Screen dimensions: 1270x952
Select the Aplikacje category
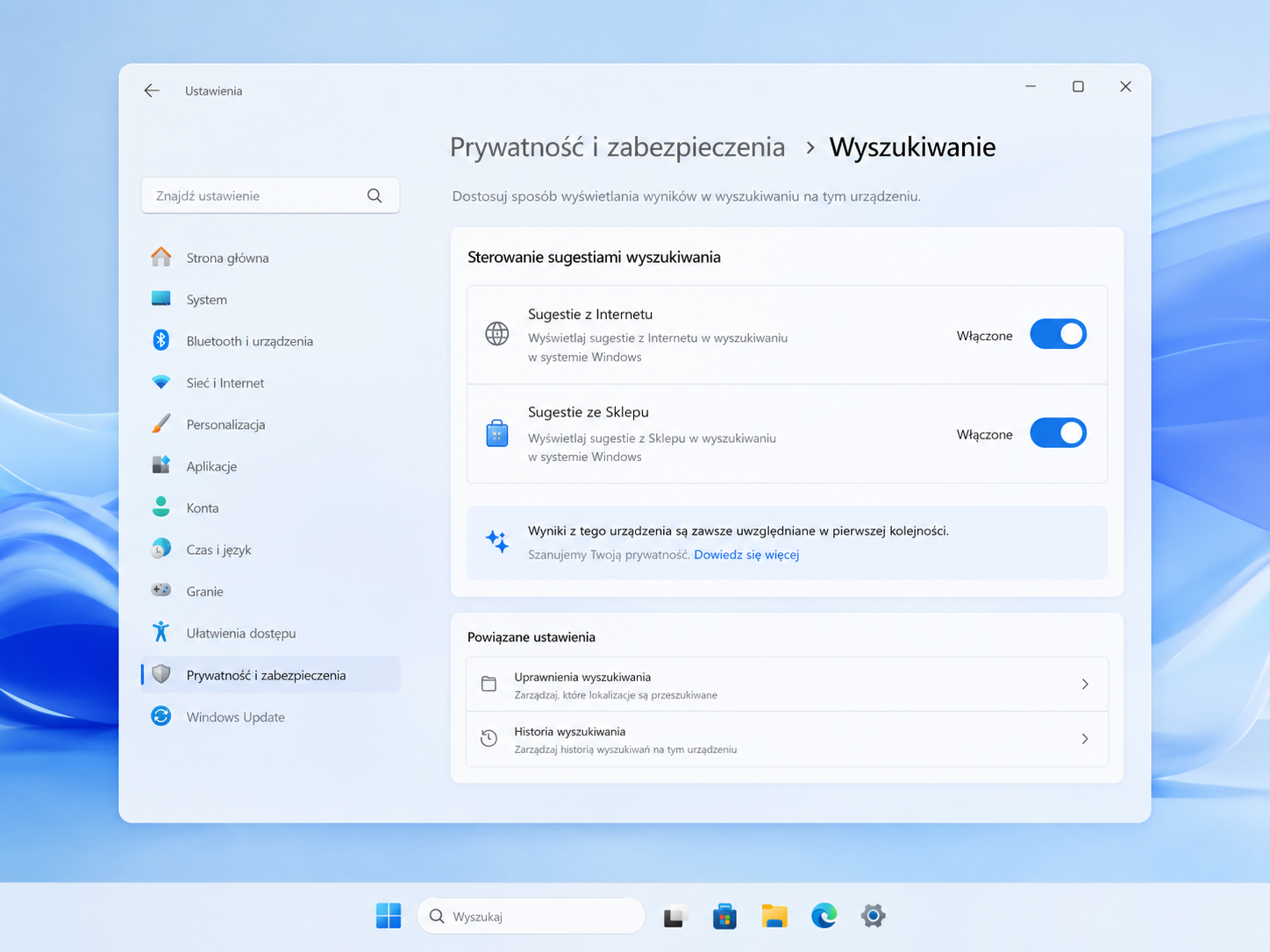click(270, 465)
